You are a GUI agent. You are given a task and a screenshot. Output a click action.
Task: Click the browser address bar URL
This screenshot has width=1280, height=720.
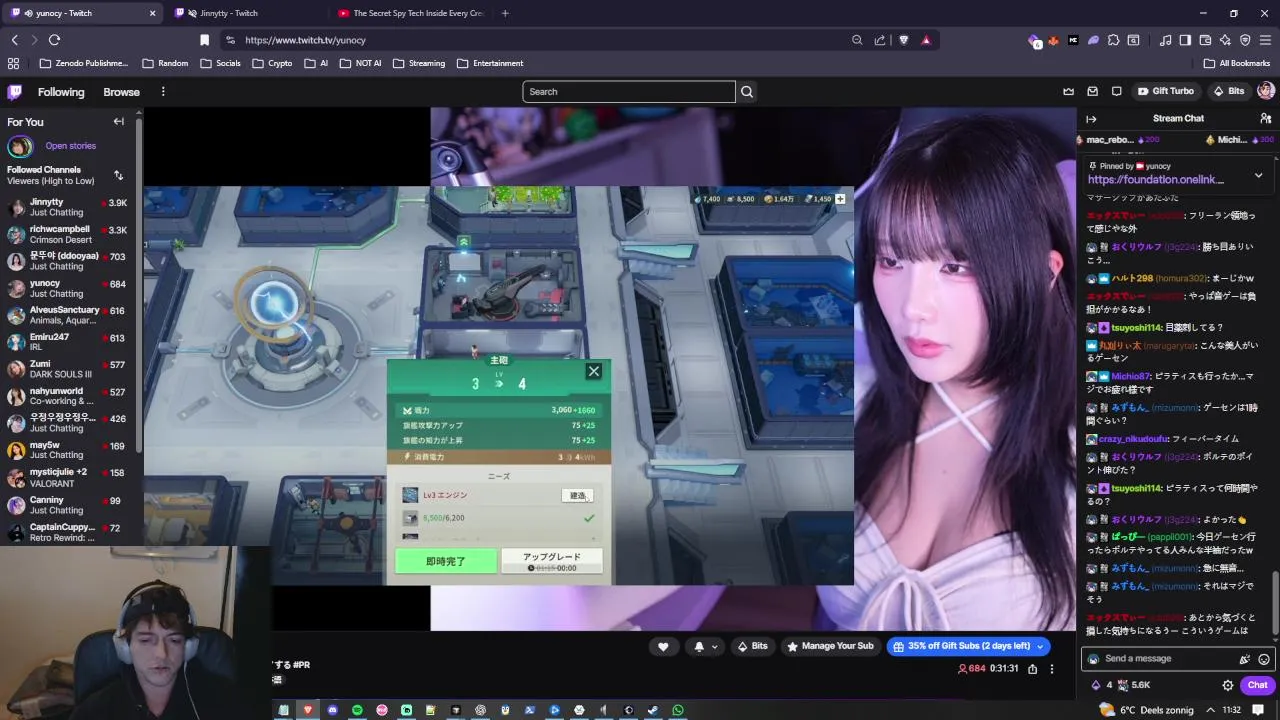coord(305,40)
